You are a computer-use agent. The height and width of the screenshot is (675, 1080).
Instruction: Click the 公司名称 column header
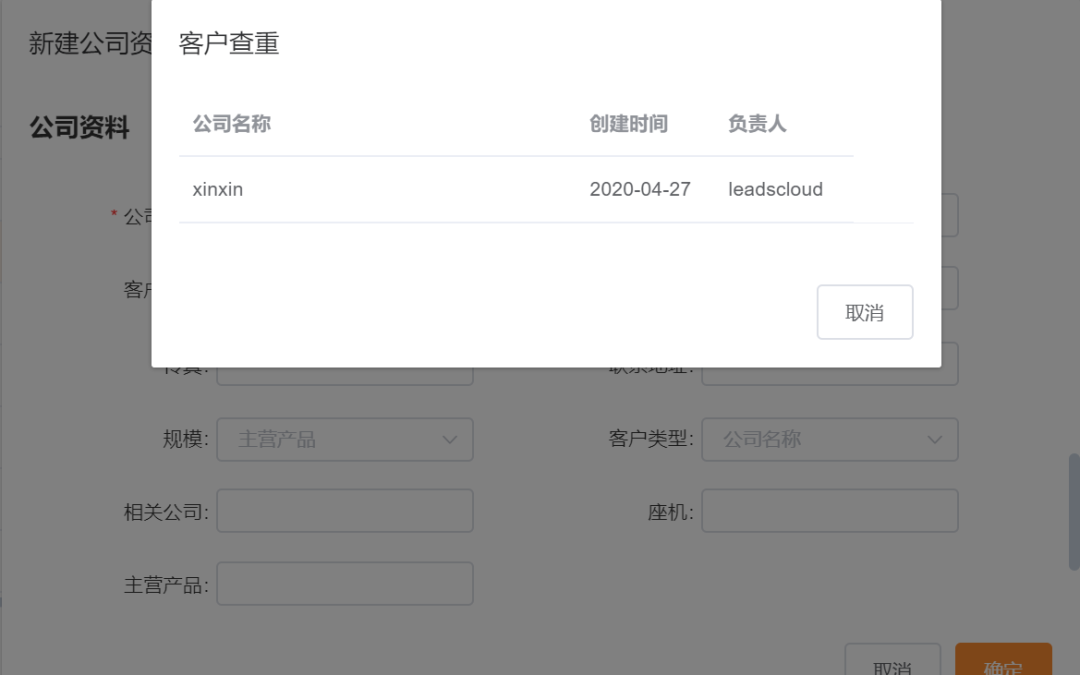click(x=232, y=124)
